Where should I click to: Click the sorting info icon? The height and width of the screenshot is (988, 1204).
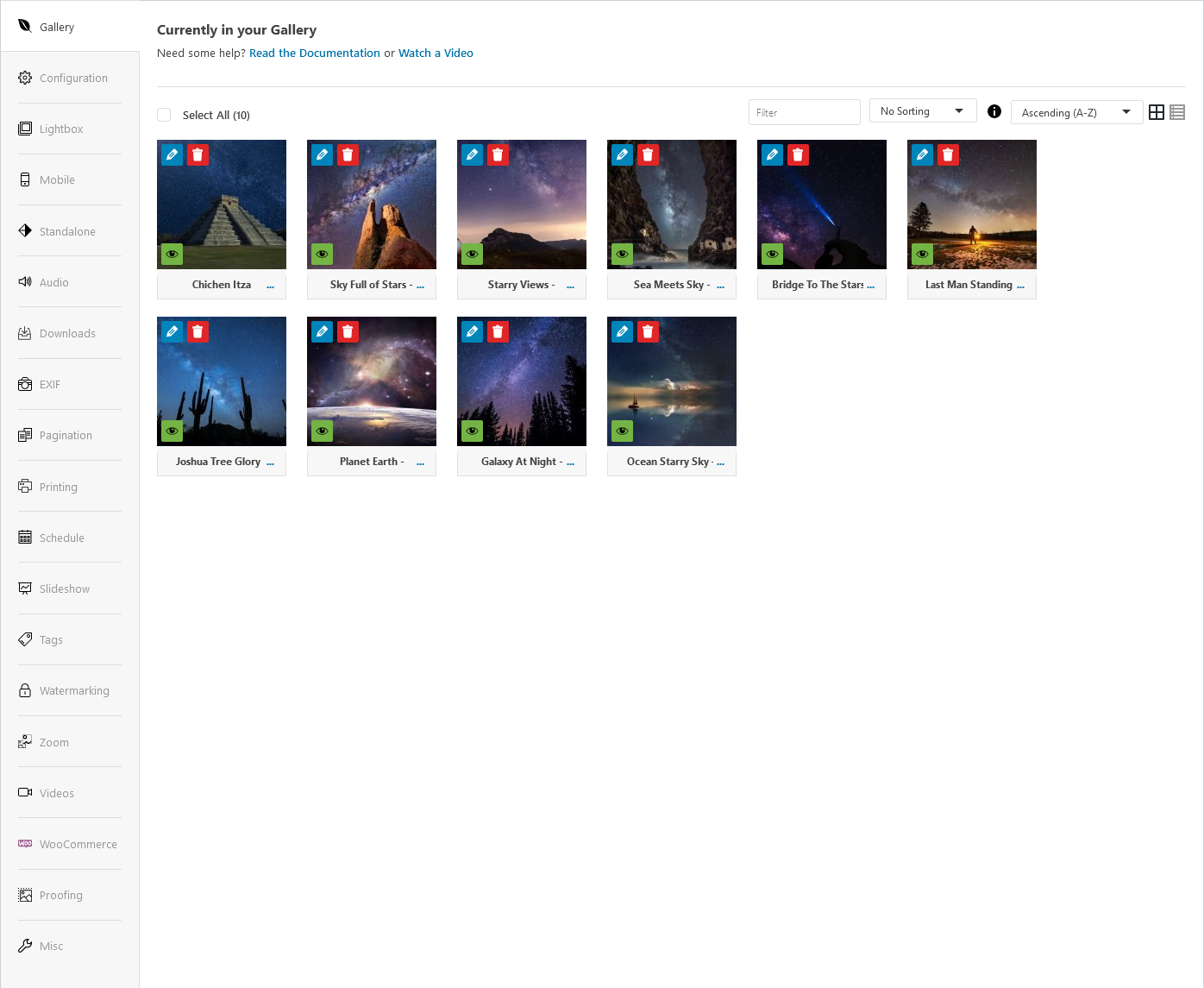click(x=994, y=111)
